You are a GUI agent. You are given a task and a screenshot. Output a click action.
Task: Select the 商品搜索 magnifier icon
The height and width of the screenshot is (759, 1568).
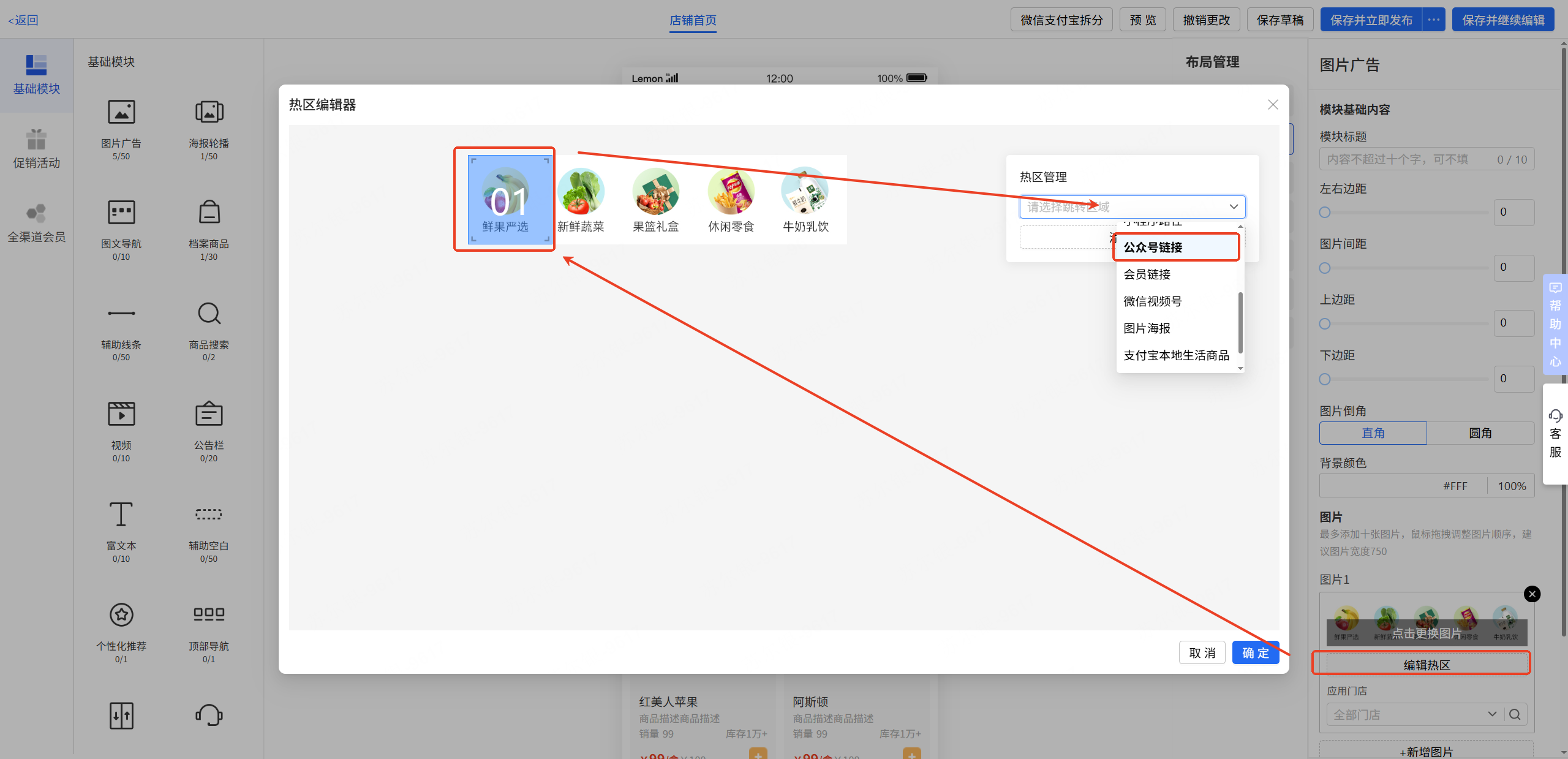209,314
